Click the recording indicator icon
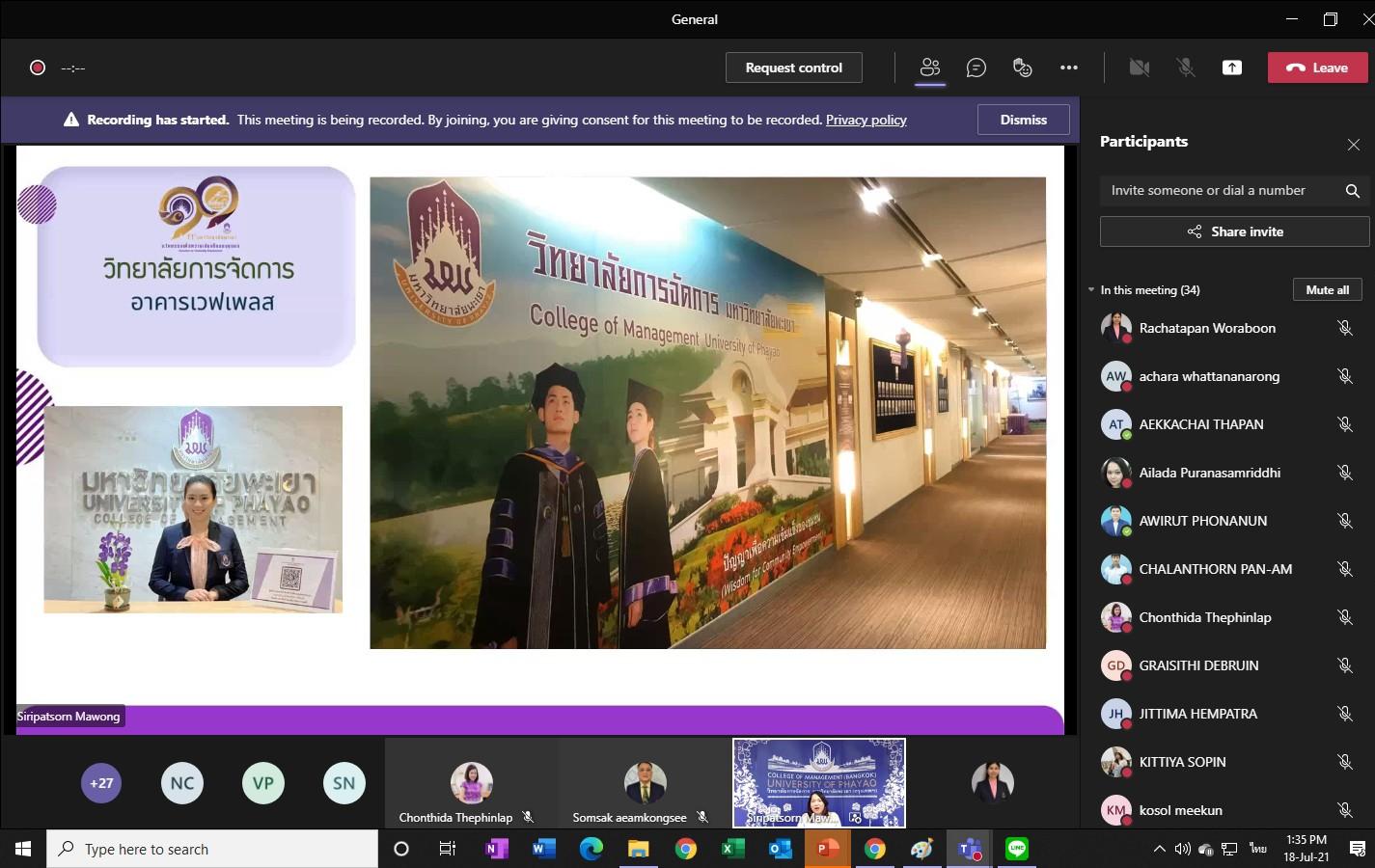The image size is (1375, 868). (x=38, y=68)
